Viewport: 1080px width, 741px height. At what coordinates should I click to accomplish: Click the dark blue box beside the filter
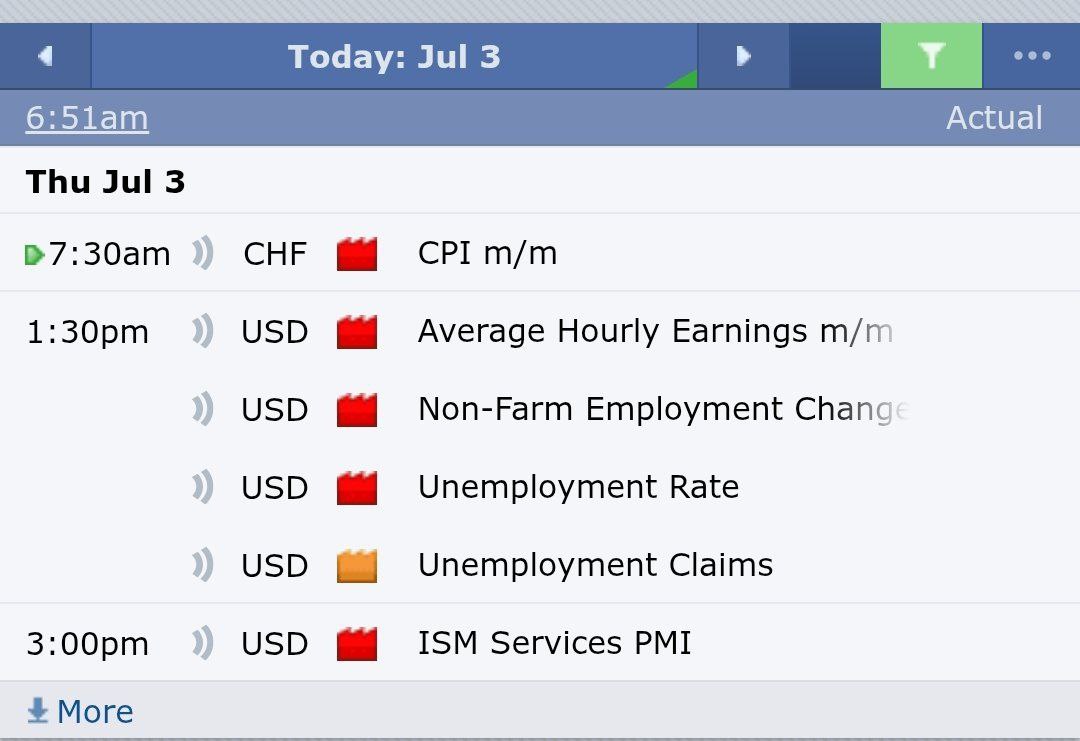click(x=835, y=56)
